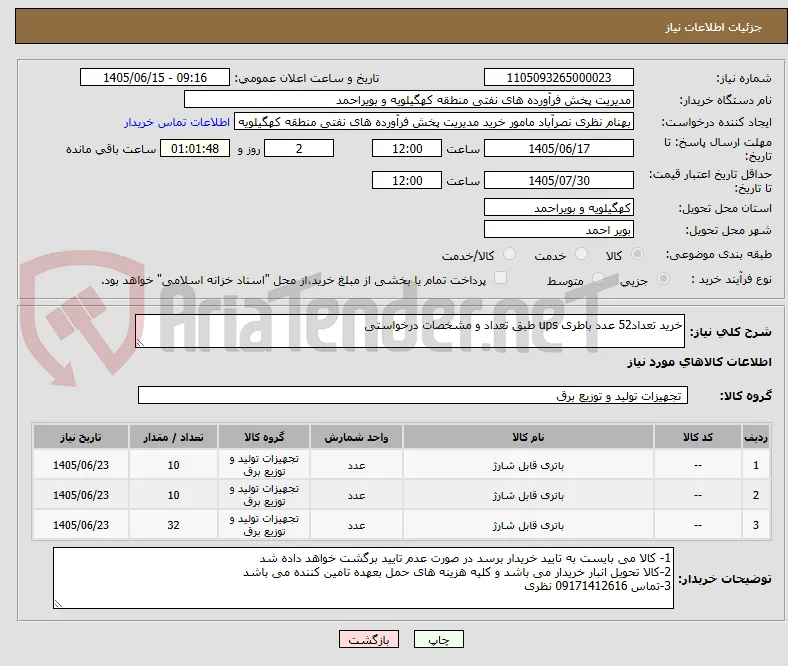The height and width of the screenshot is (666, 788).
Task: Click the price validity time 12:00 field
Action: (x=407, y=180)
